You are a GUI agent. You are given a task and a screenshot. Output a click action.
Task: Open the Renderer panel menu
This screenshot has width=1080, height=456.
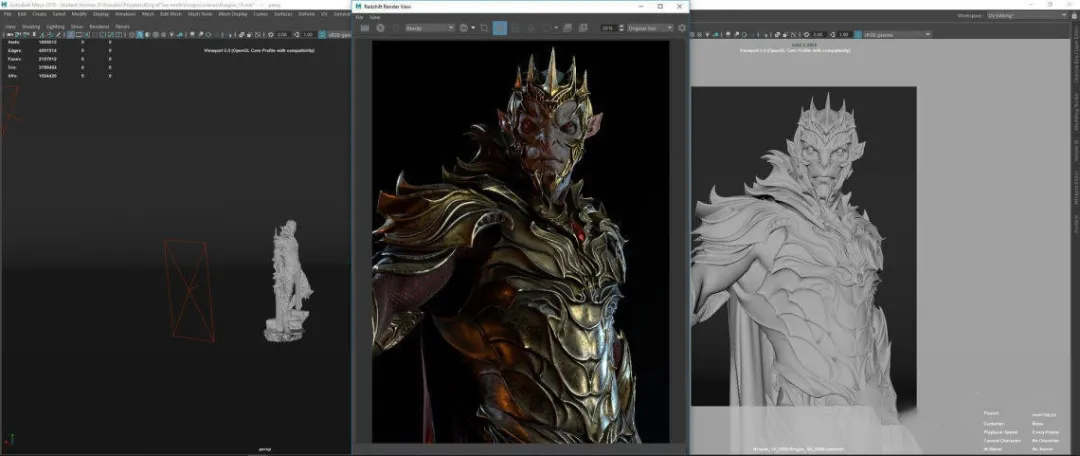[x=99, y=26]
